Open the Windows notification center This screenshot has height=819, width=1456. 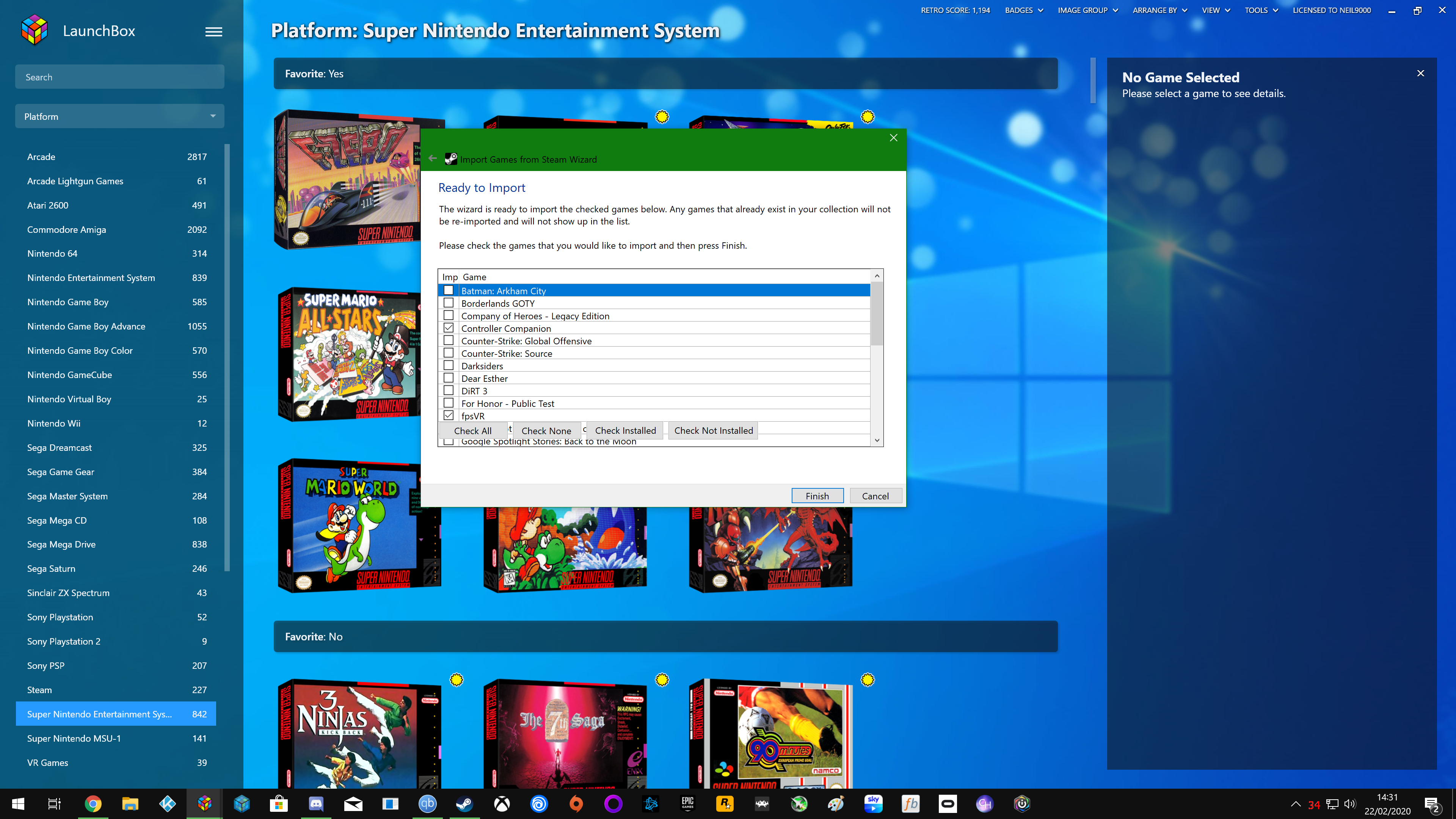[1432, 804]
